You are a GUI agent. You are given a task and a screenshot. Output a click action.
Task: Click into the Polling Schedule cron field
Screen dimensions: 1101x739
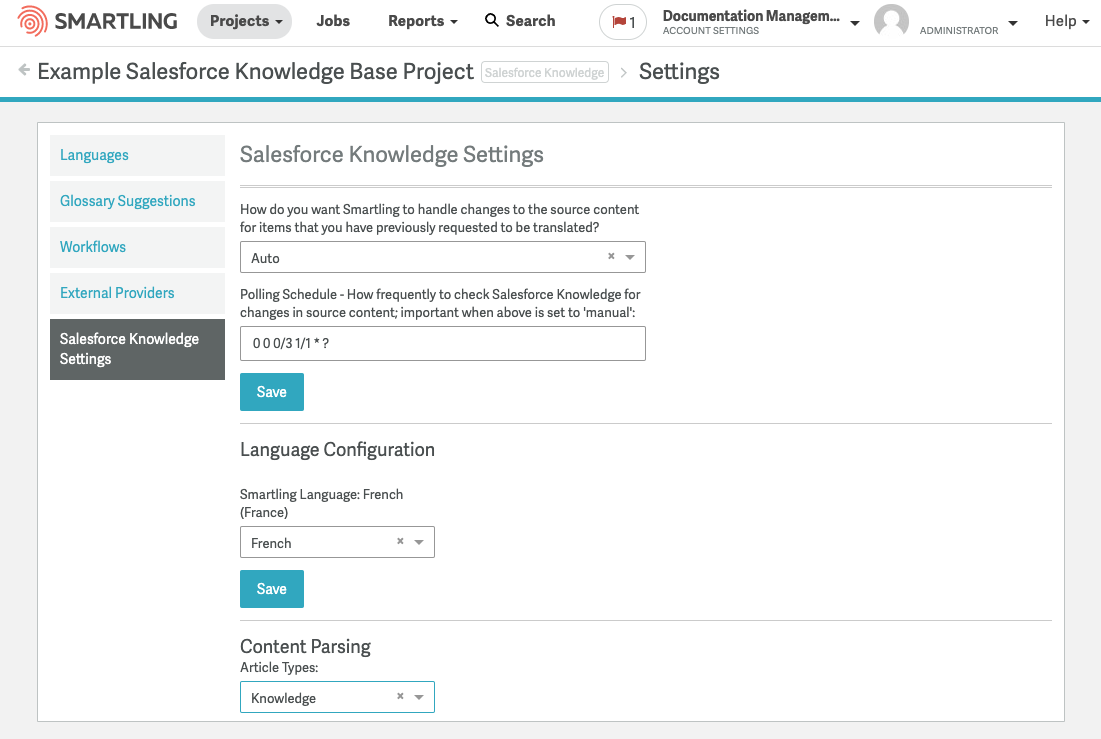click(x=442, y=344)
